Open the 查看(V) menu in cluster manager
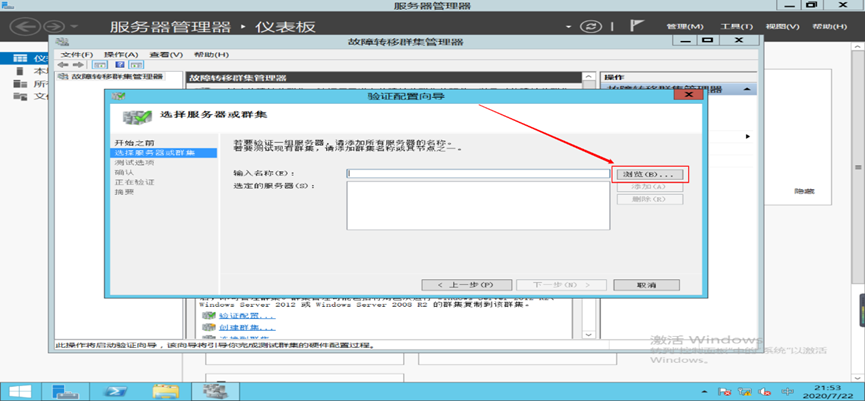 point(166,55)
